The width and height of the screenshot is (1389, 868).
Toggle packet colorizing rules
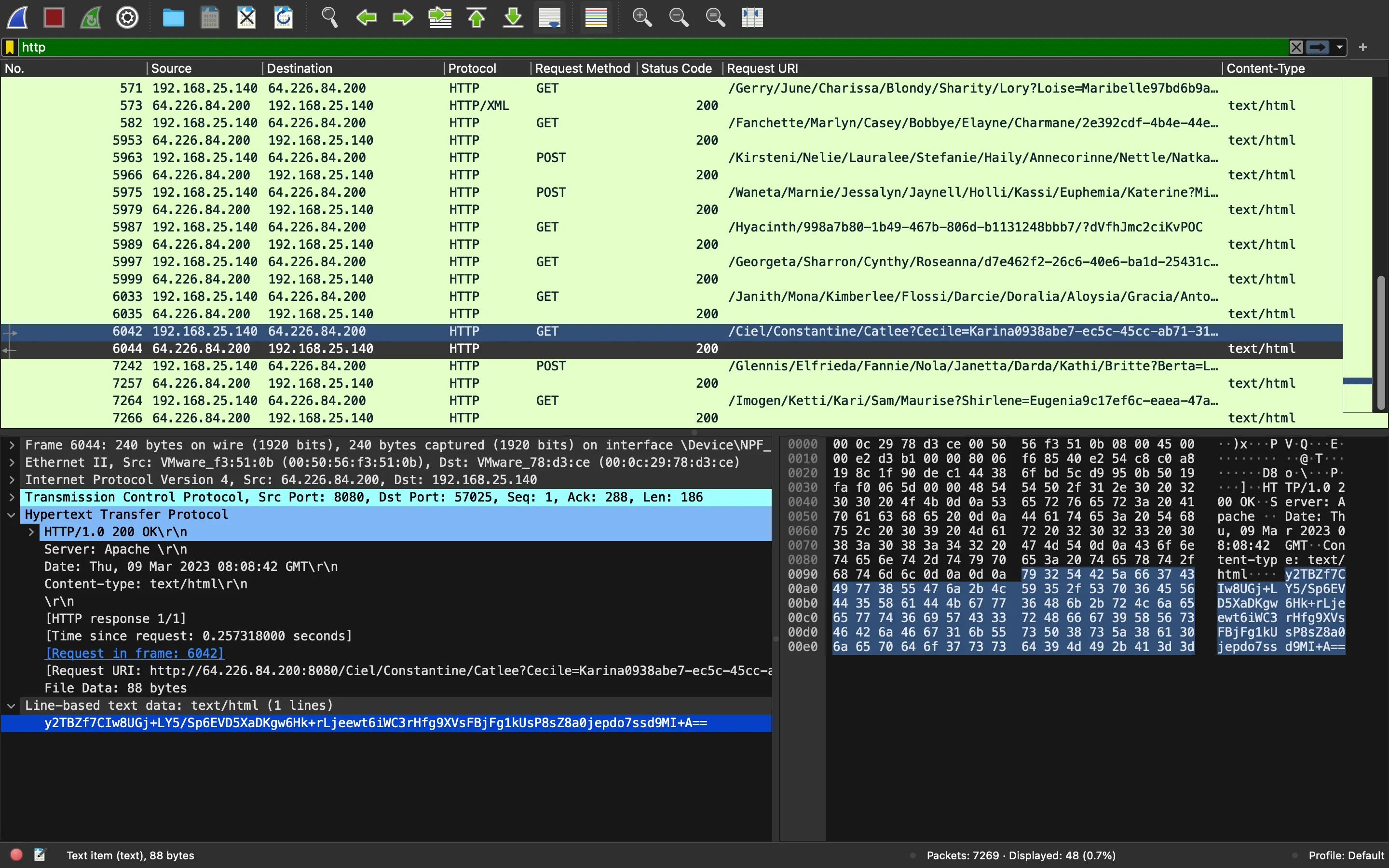coord(596,17)
